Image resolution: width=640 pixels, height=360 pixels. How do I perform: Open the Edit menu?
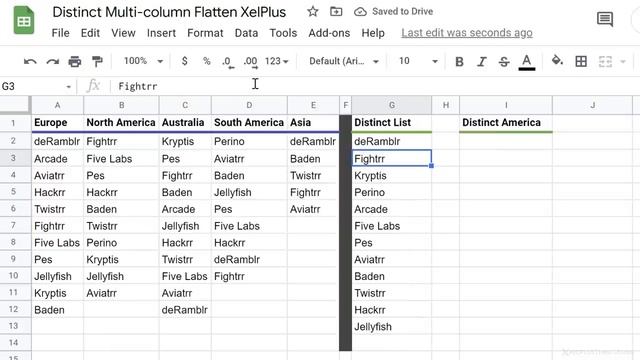pyautogui.click(x=90, y=33)
